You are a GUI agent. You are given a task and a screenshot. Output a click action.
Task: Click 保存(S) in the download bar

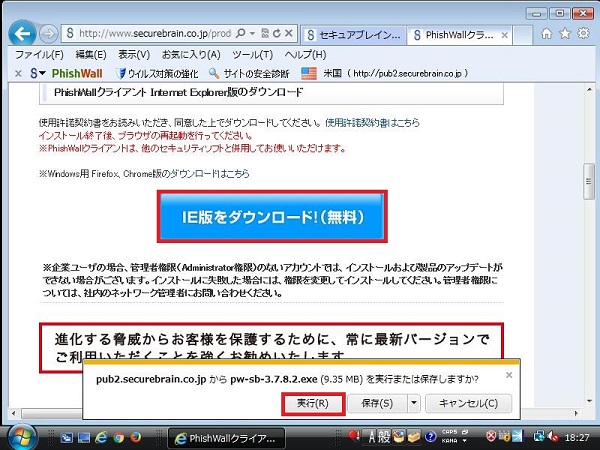[x=377, y=403]
